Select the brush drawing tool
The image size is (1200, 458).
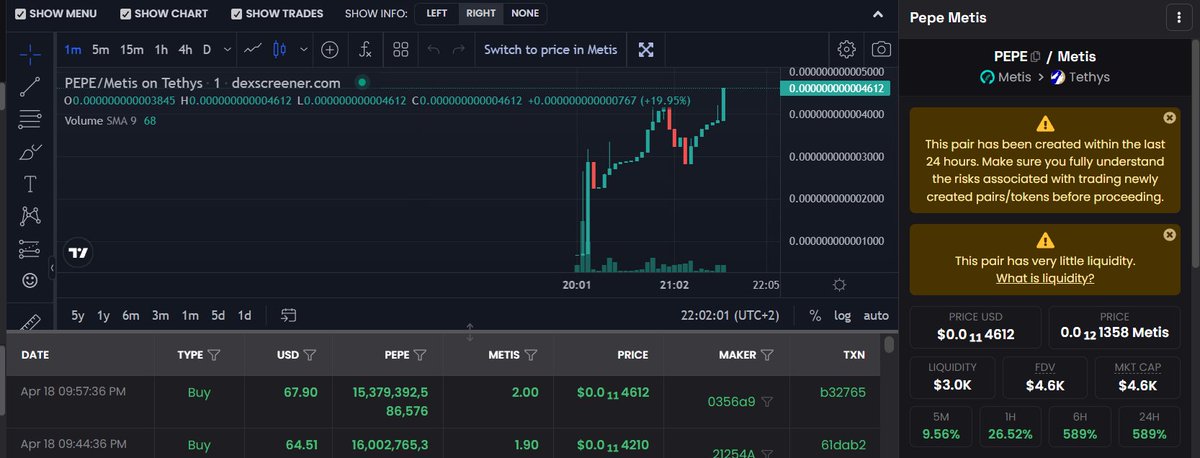click(x=30, y=152)
